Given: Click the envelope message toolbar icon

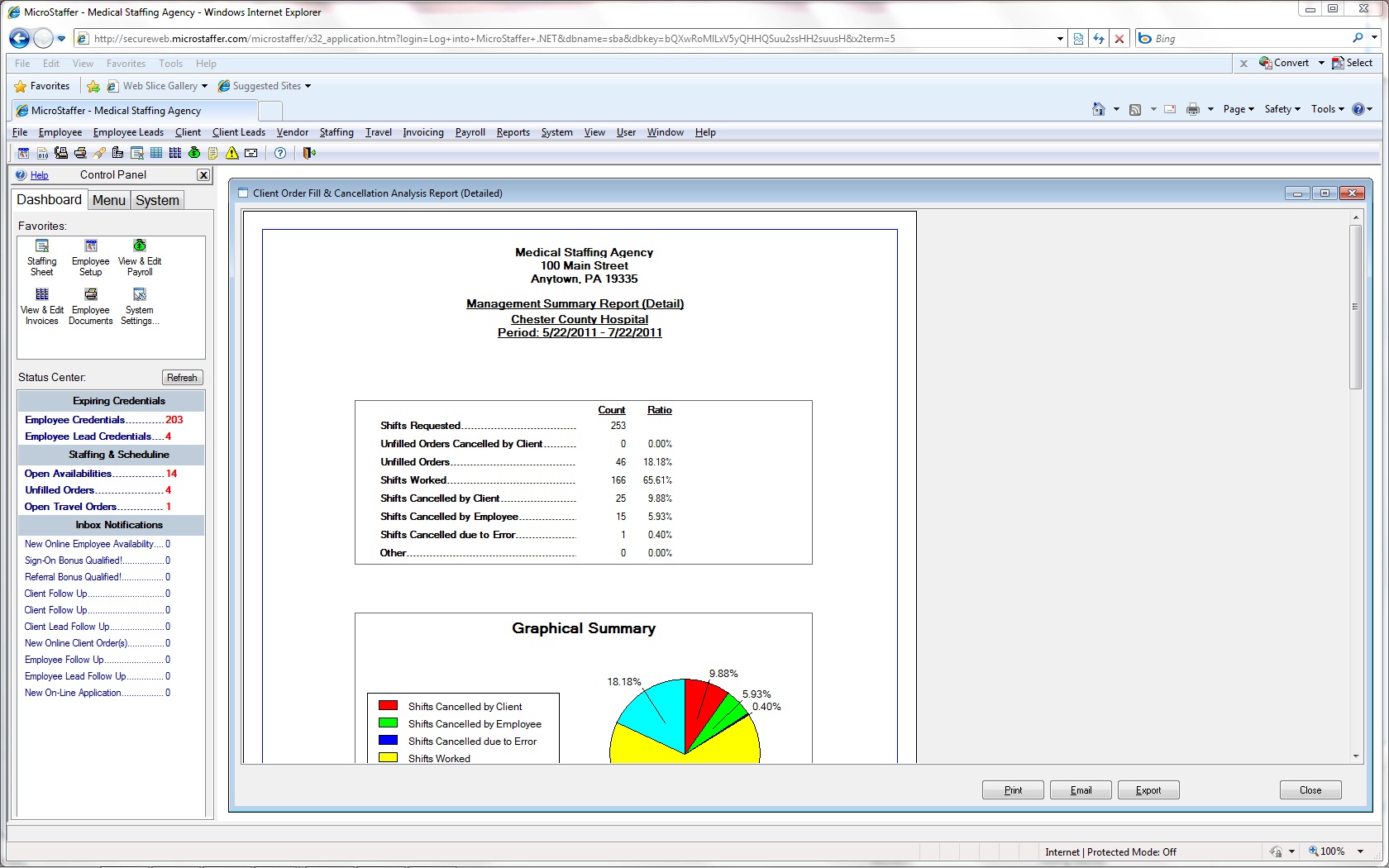Looking at the screenshot, I should click(251, 153).
